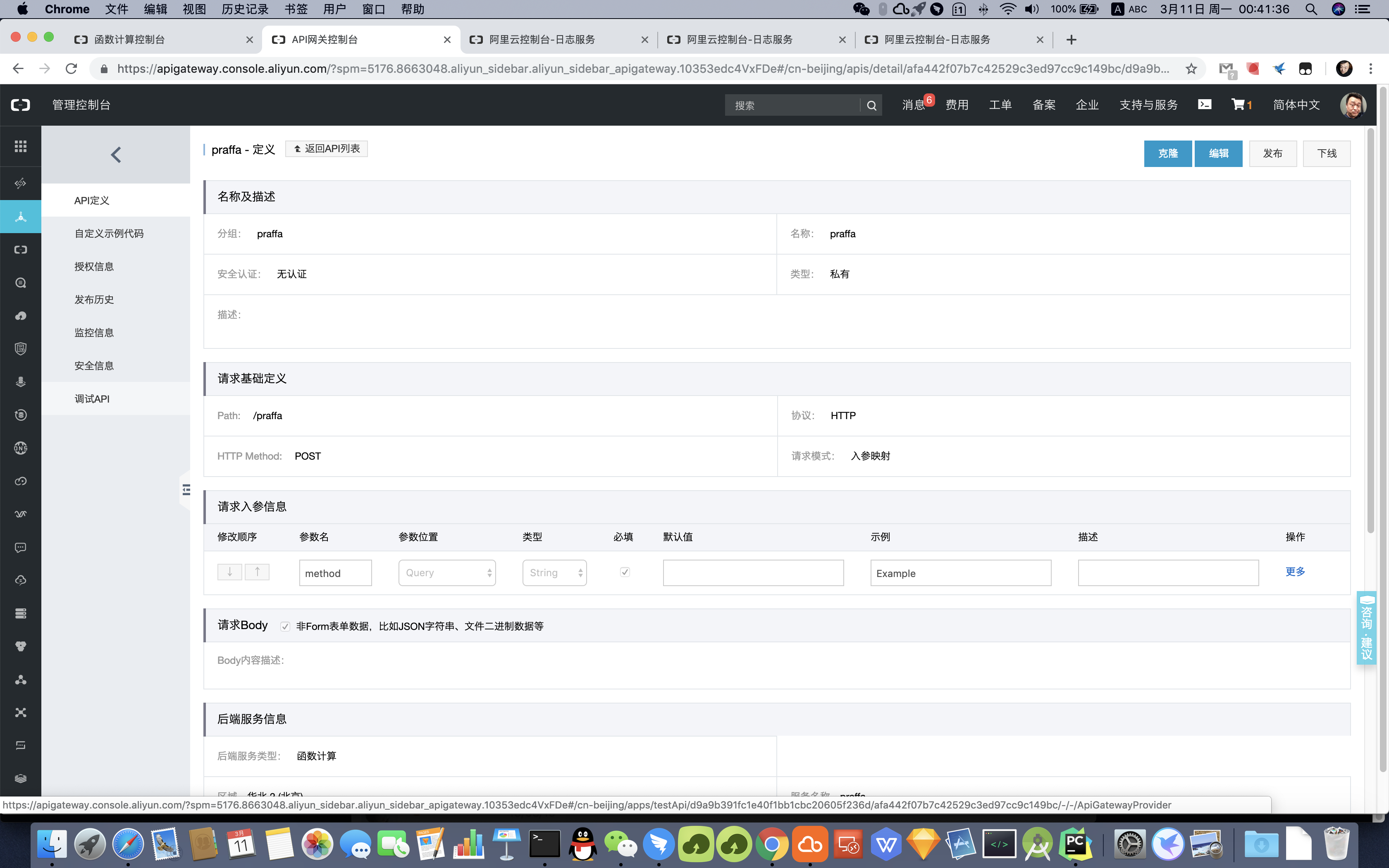Open 安全信息 menu item

coord(116,366)
